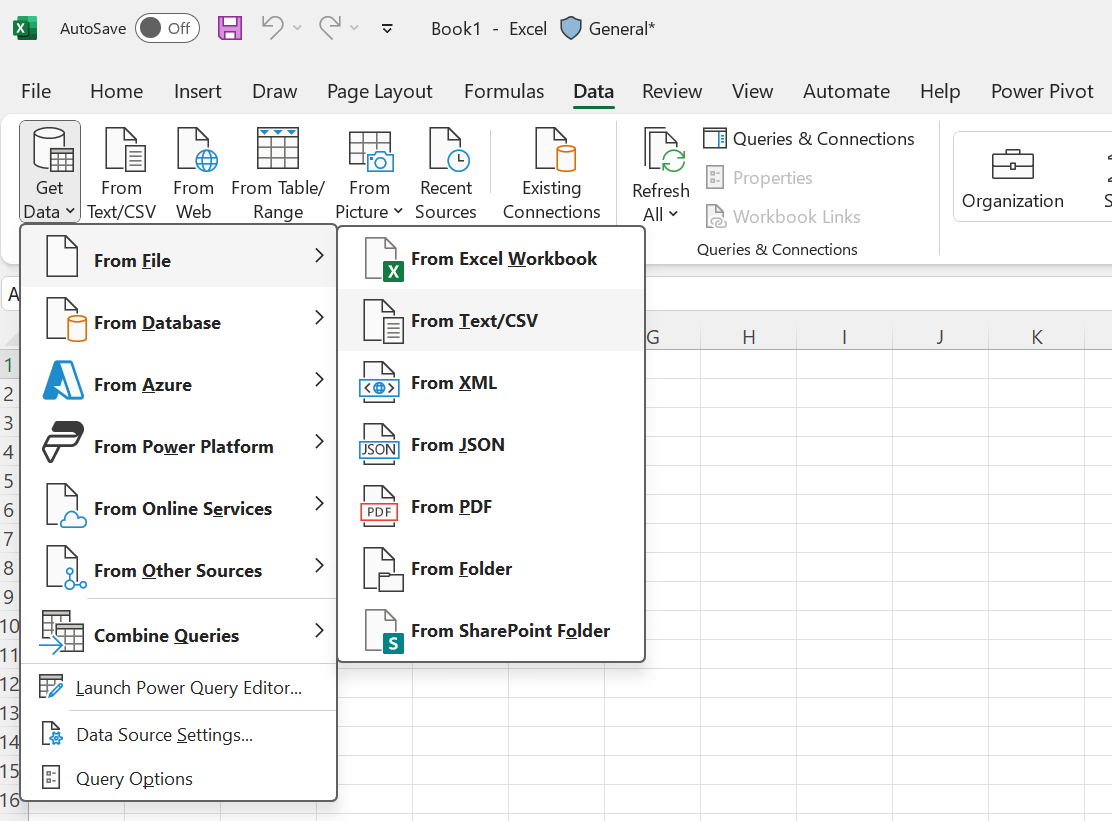The width and height of the screenshot is (1112, 821).
Task: Open Customize Quick Access Toolbar dropdown
Action: pyautogui.click(x=387, y=28)
